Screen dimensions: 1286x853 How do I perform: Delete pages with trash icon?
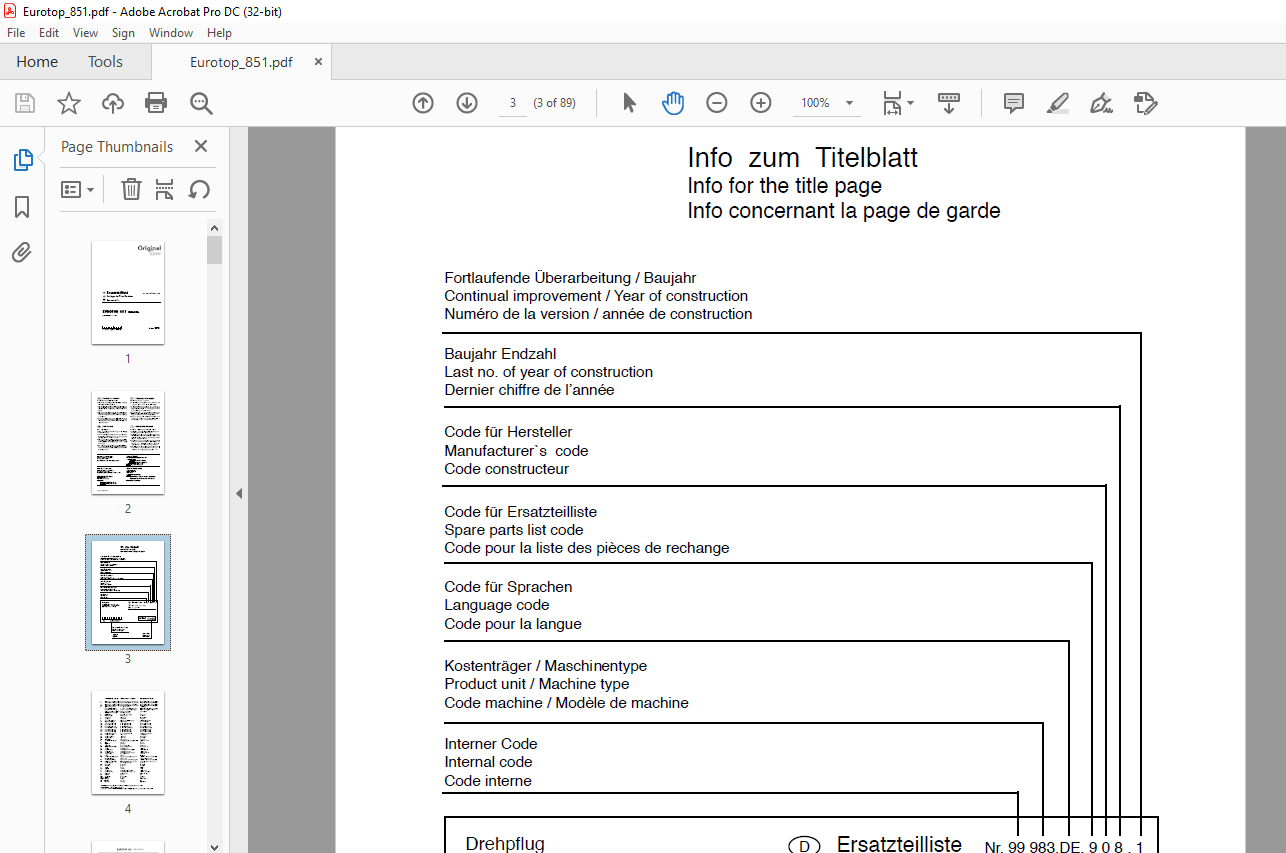point(131,189)
